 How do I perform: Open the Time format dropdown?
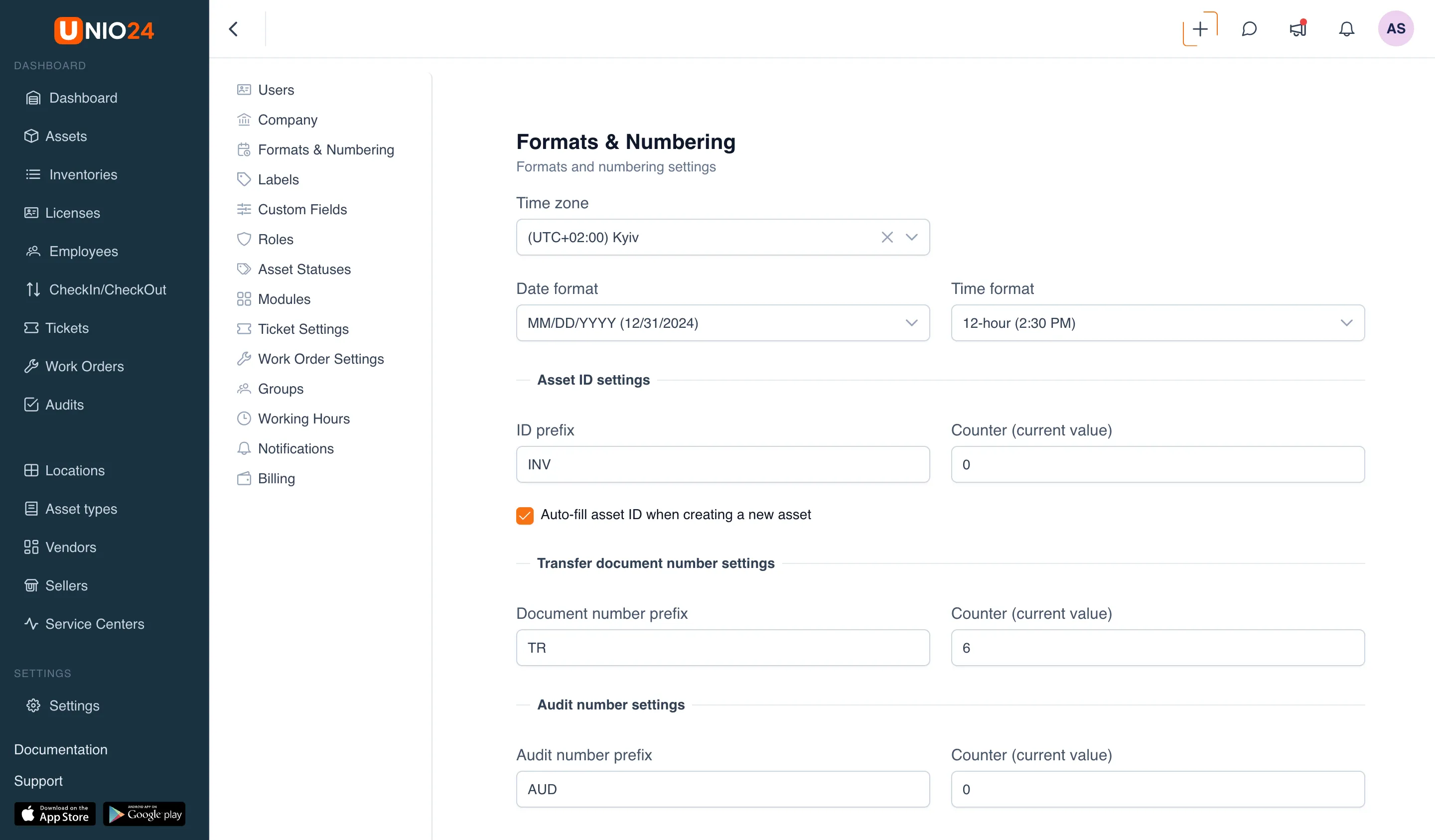[1157, 323]
